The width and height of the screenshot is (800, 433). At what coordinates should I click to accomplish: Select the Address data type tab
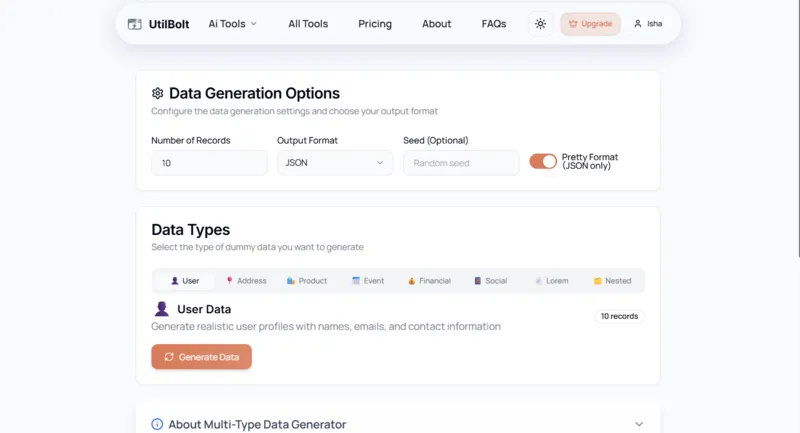(x=246, y=281)
